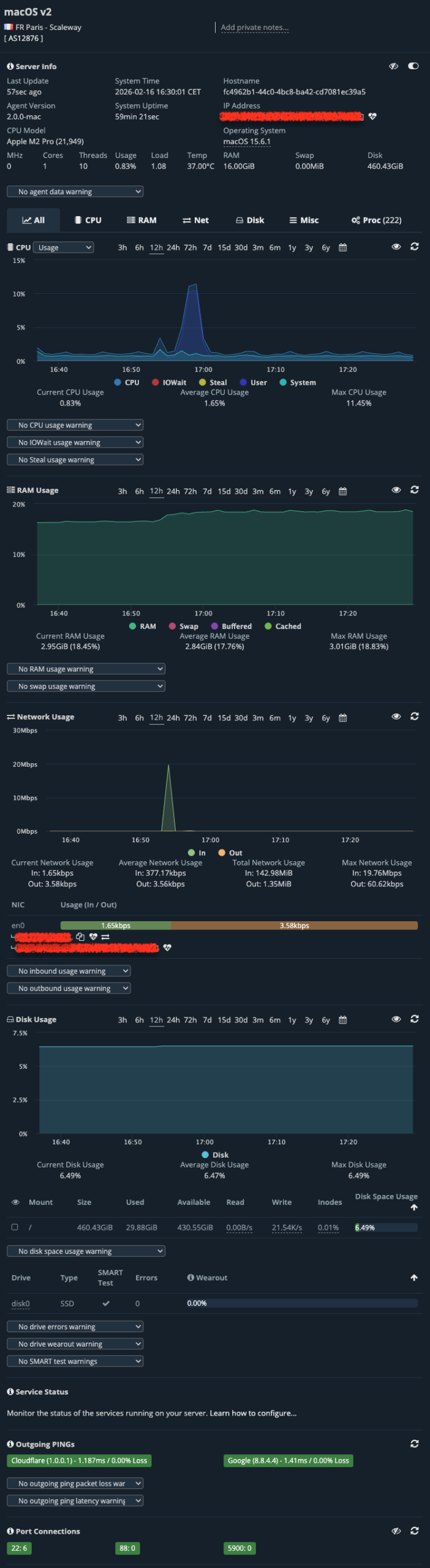Open the Learn how to configure link

point(253,1413)
